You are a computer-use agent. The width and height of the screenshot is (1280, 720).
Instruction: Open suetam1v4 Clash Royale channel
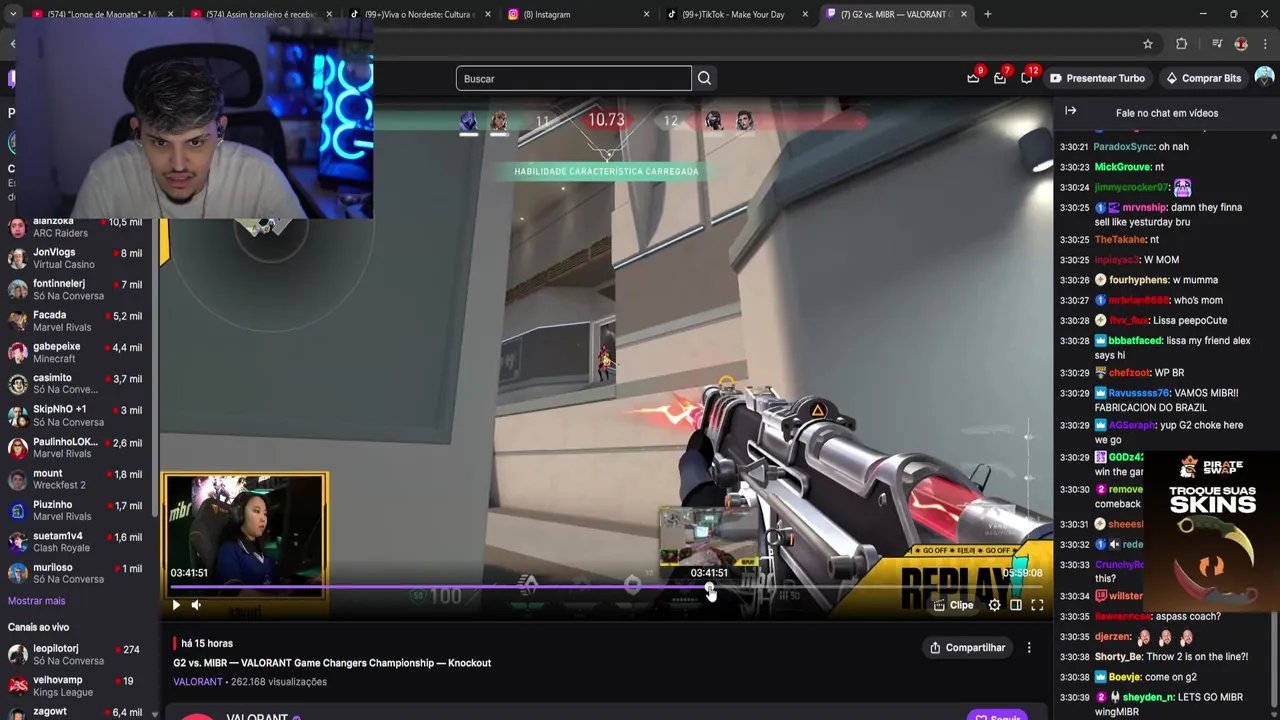point(76,542)
